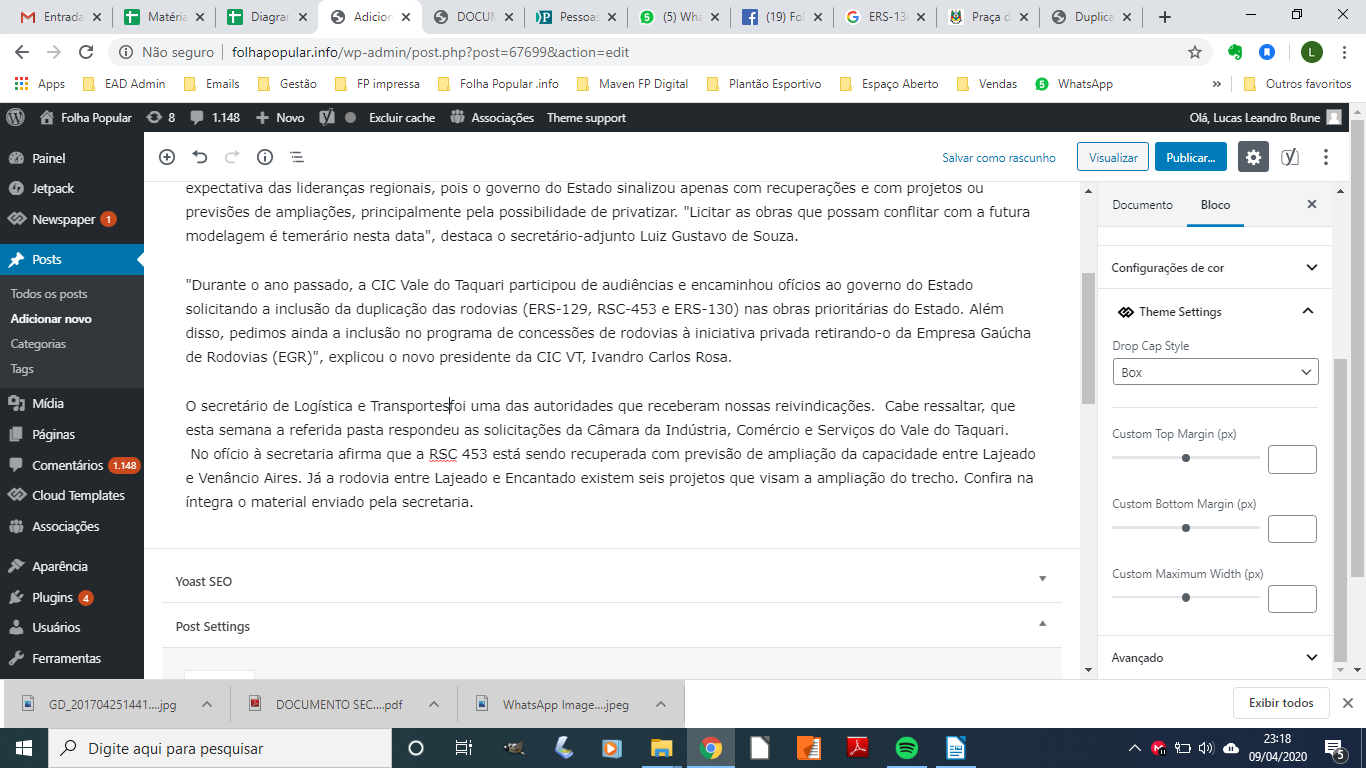Expand the Configurações de cor section

coord(1312,268)
